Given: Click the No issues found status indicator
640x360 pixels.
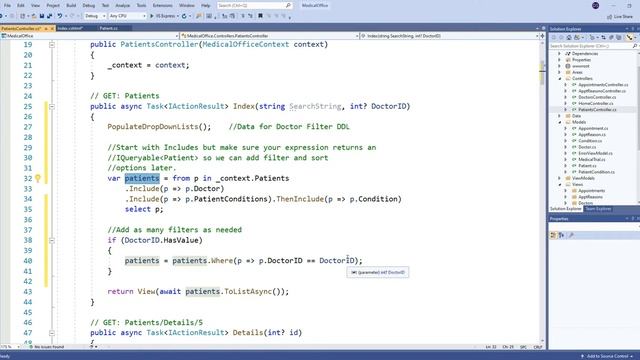Looking at the screenshot, I should 47,347.
